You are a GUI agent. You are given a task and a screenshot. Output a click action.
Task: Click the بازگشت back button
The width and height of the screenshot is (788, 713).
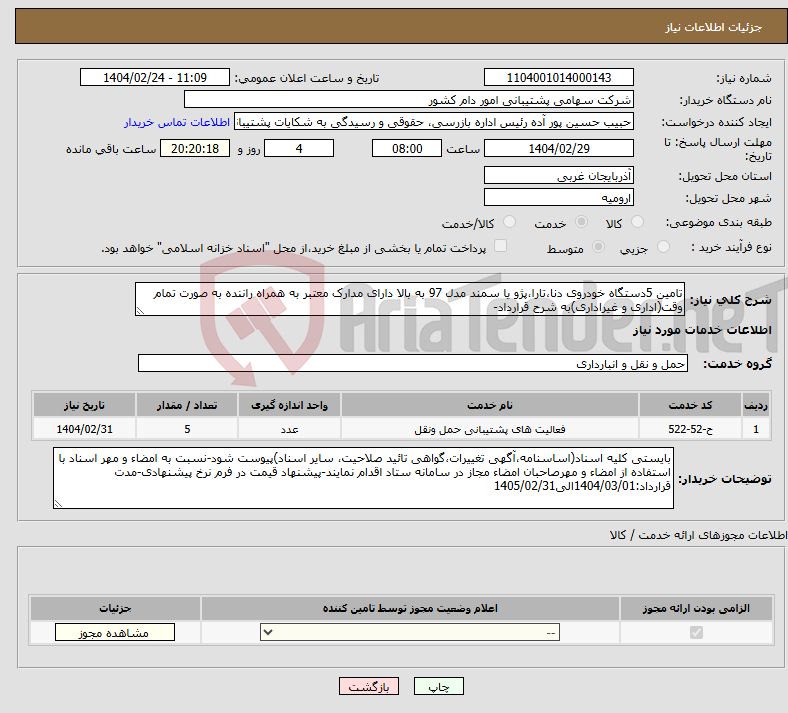coord(369,686)
